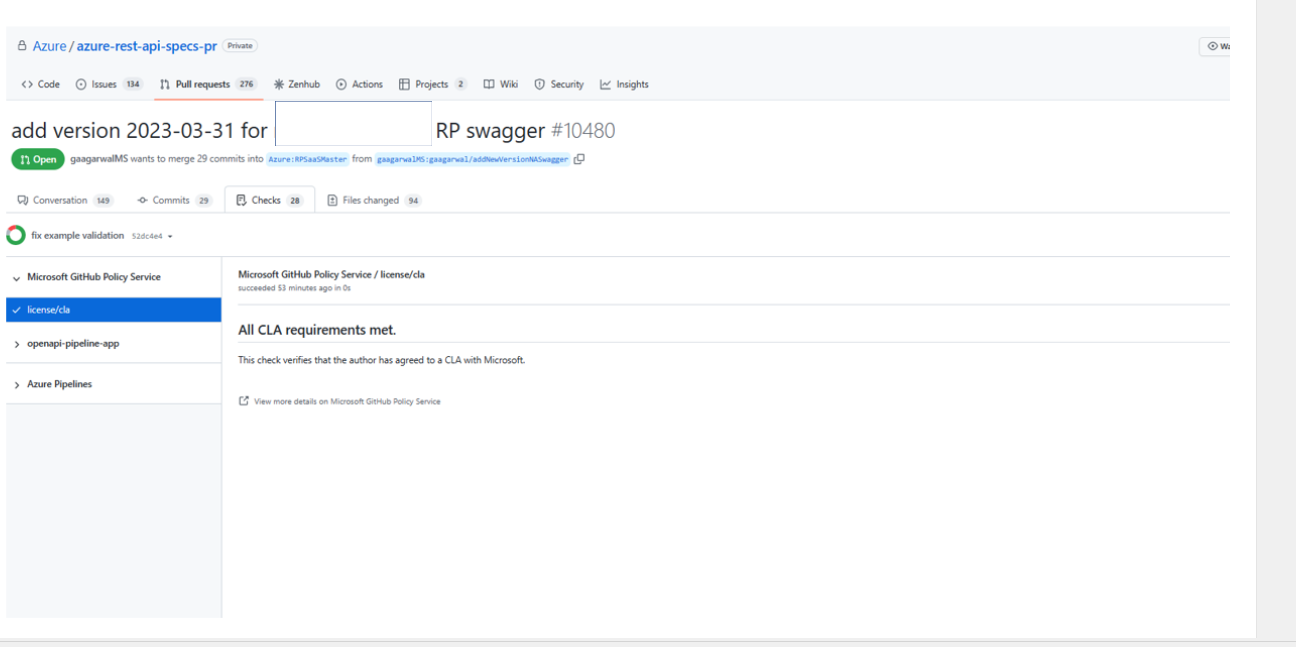Click the fix example validation commit title
The image size is (1296, 647).
pyautogui.click(x=78, y=236)
